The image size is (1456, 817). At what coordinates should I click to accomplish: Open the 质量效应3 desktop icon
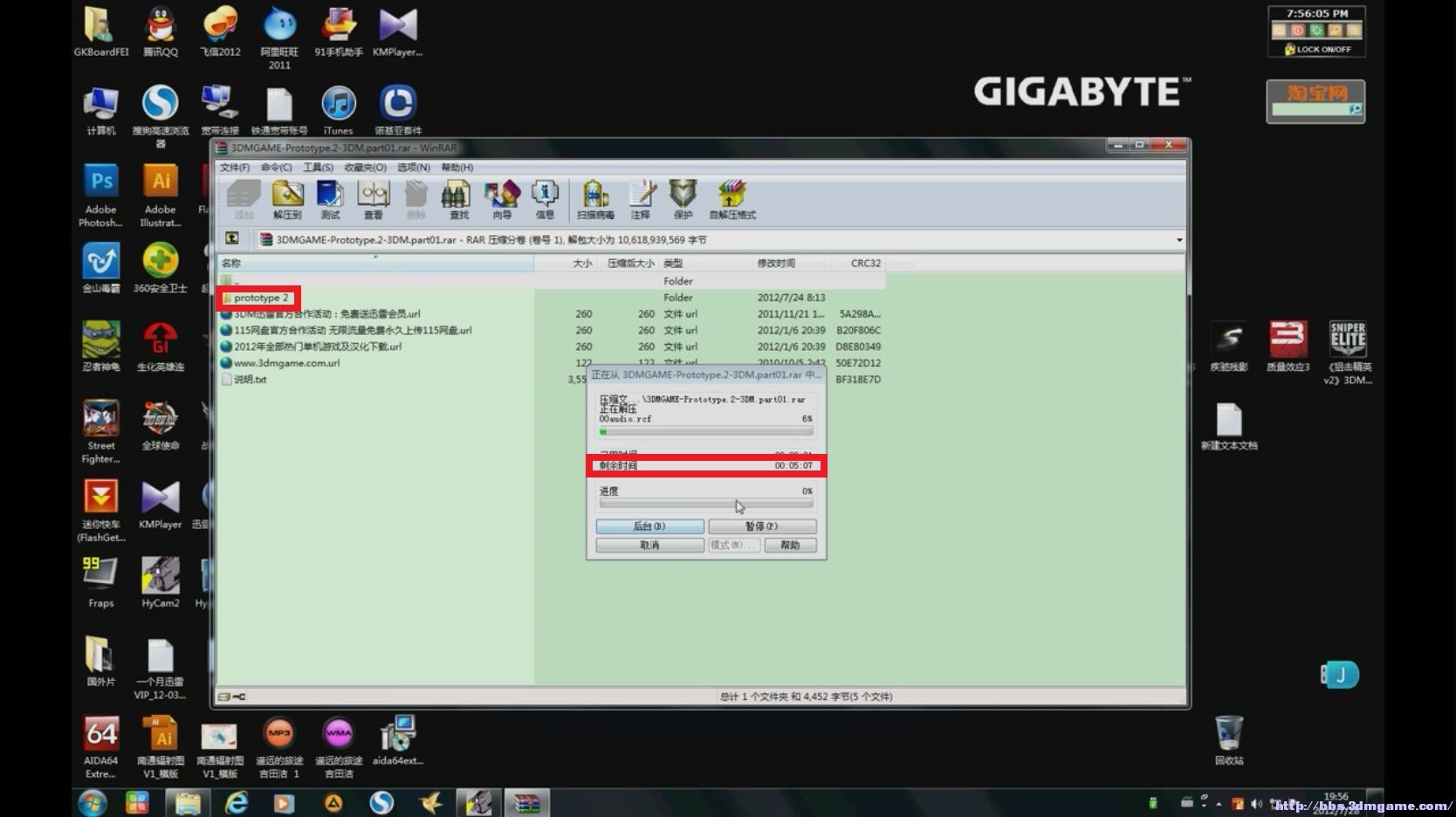1288,347
